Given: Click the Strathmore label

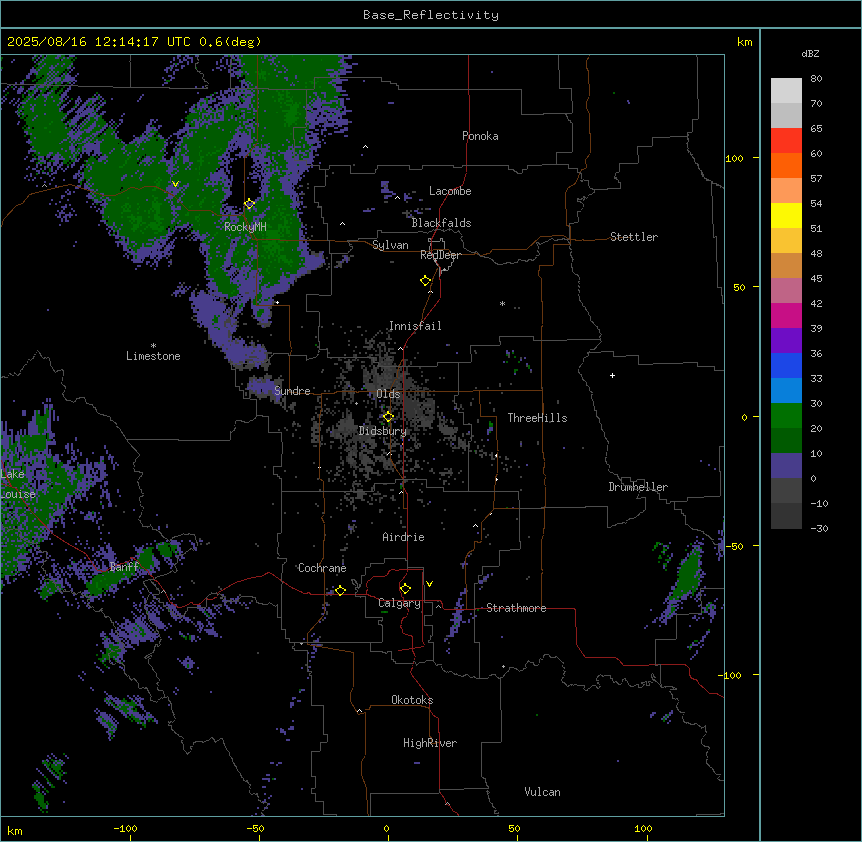Looking at the screenshot, I should [516, 608].
